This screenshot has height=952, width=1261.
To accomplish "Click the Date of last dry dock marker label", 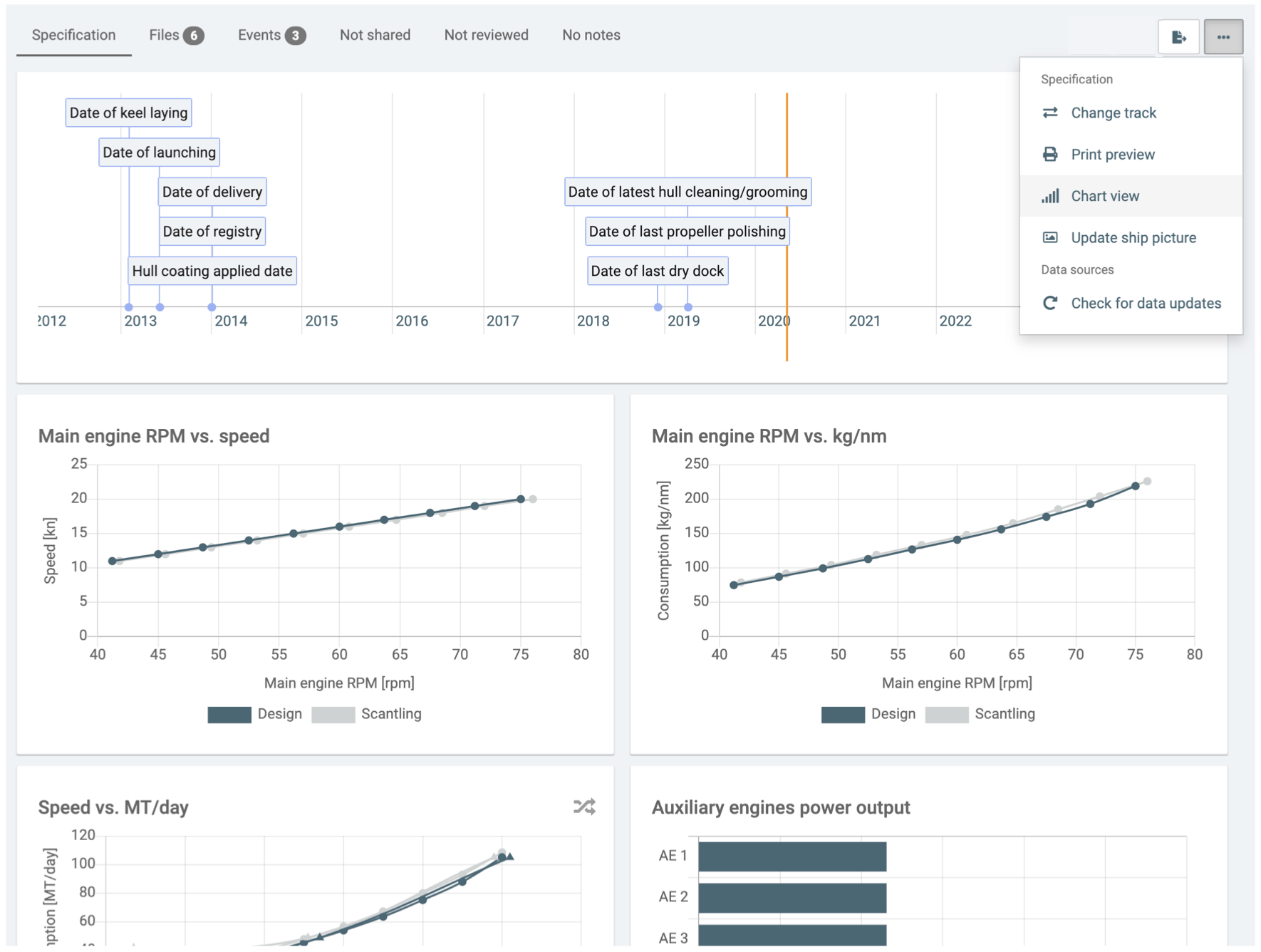I will (657, 271).
